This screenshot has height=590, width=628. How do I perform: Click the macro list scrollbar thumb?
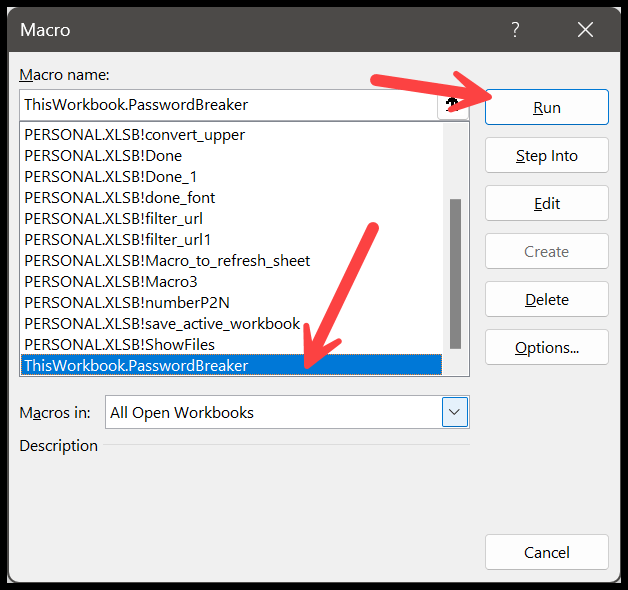[x=455, y=274]
